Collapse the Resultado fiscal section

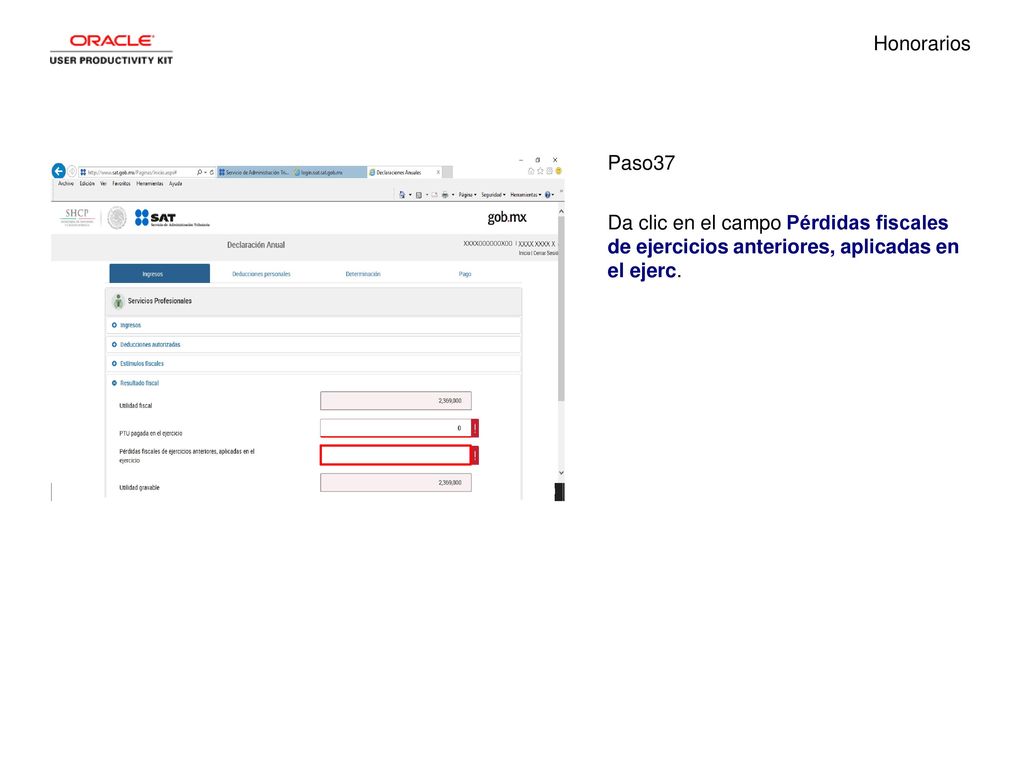135,383
